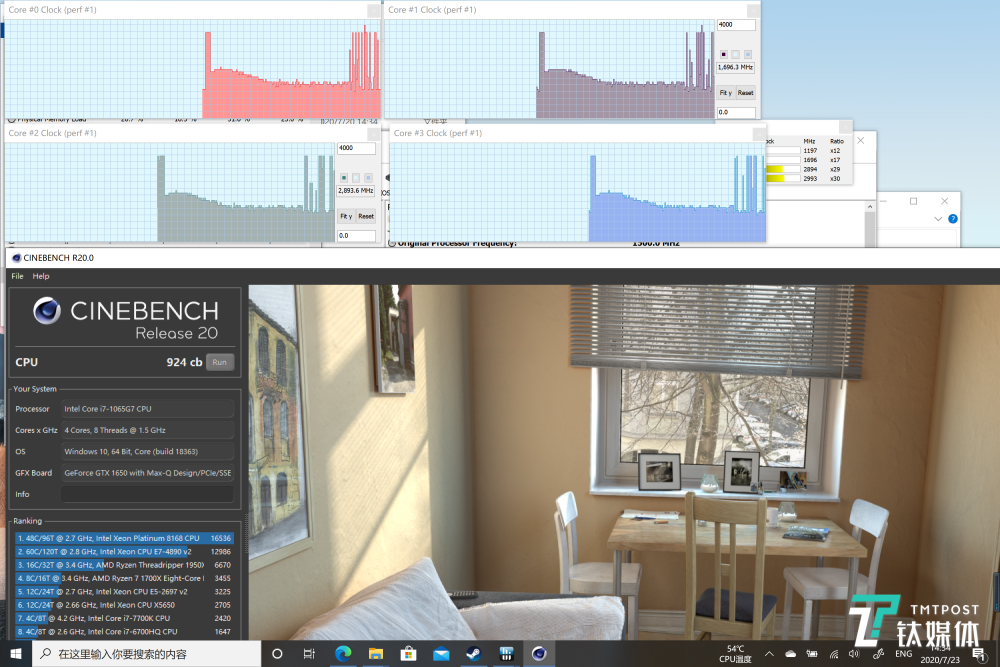Open Microsoft Store from the taskbar
The image size is (1000, 667).
[408, 654]
